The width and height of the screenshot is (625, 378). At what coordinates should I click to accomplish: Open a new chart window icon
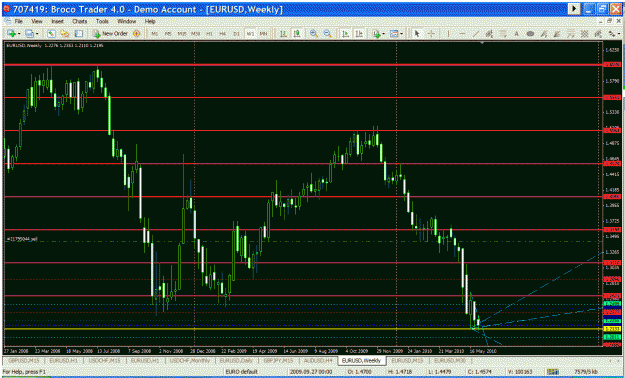point(11,34)
